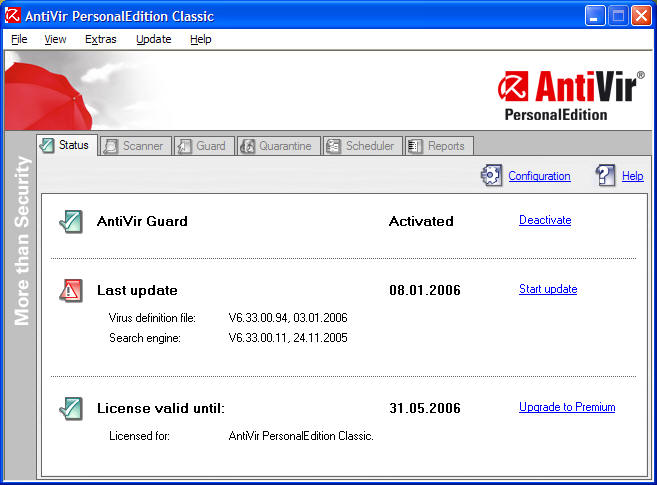Open the Extras menu
This screenshot has height=485, width=657.
101,39
